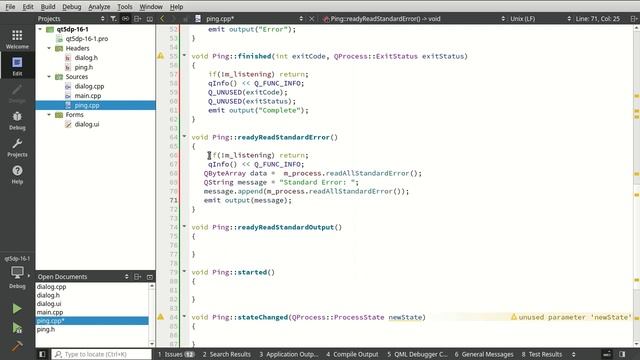
Task: Split the Open Documents panel
Action: click(138, 276)
